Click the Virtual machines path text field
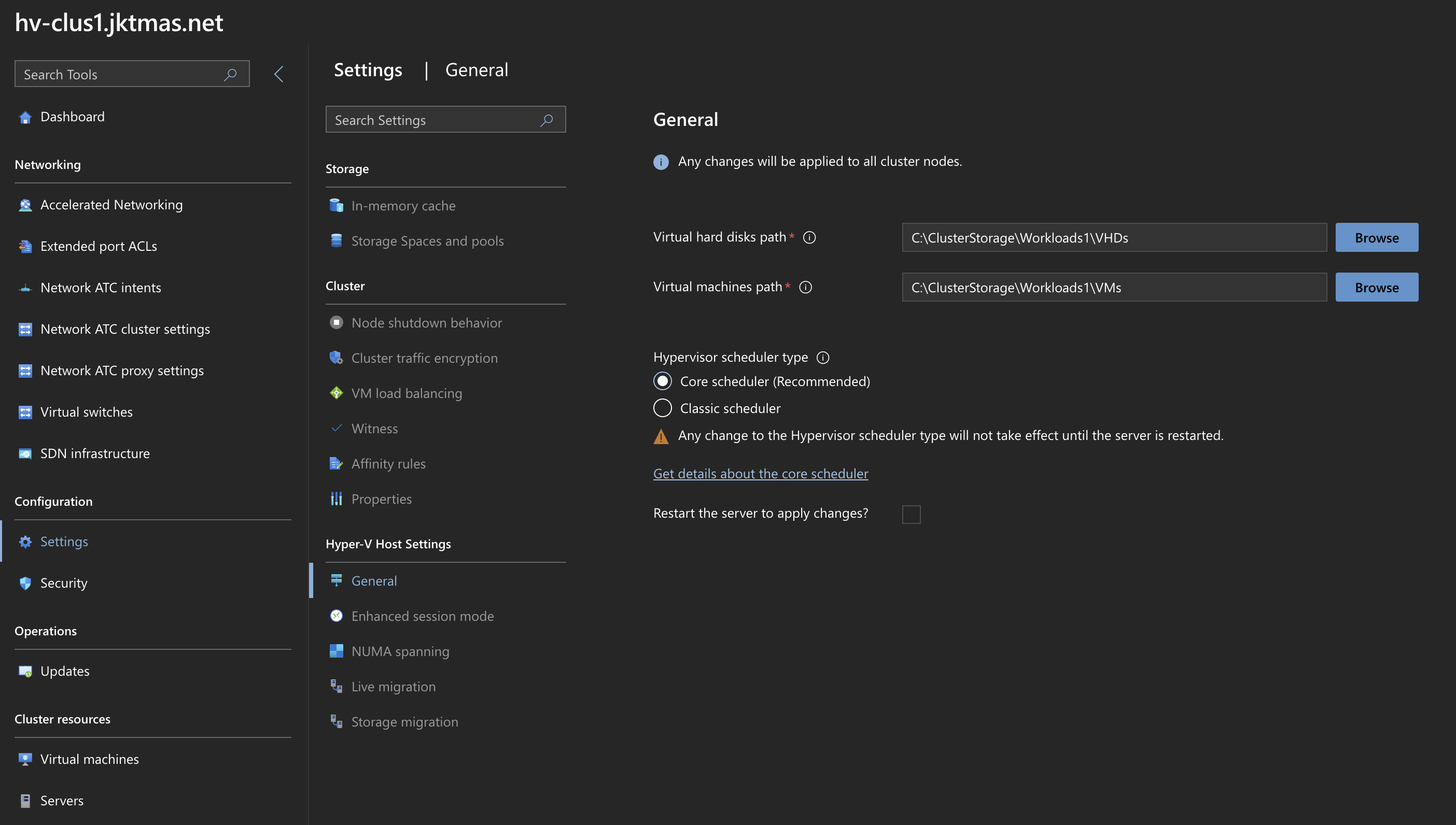Viewport: 1456px width, 825px height. pos(1114,288)
